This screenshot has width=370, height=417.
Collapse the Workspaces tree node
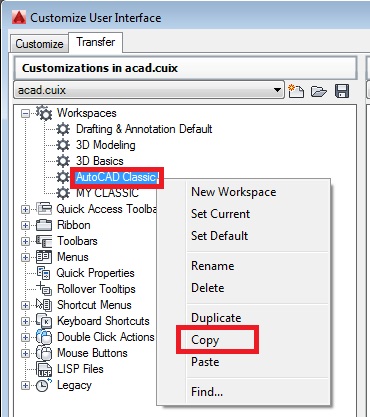pyautogui.click(x=25, y=113)
